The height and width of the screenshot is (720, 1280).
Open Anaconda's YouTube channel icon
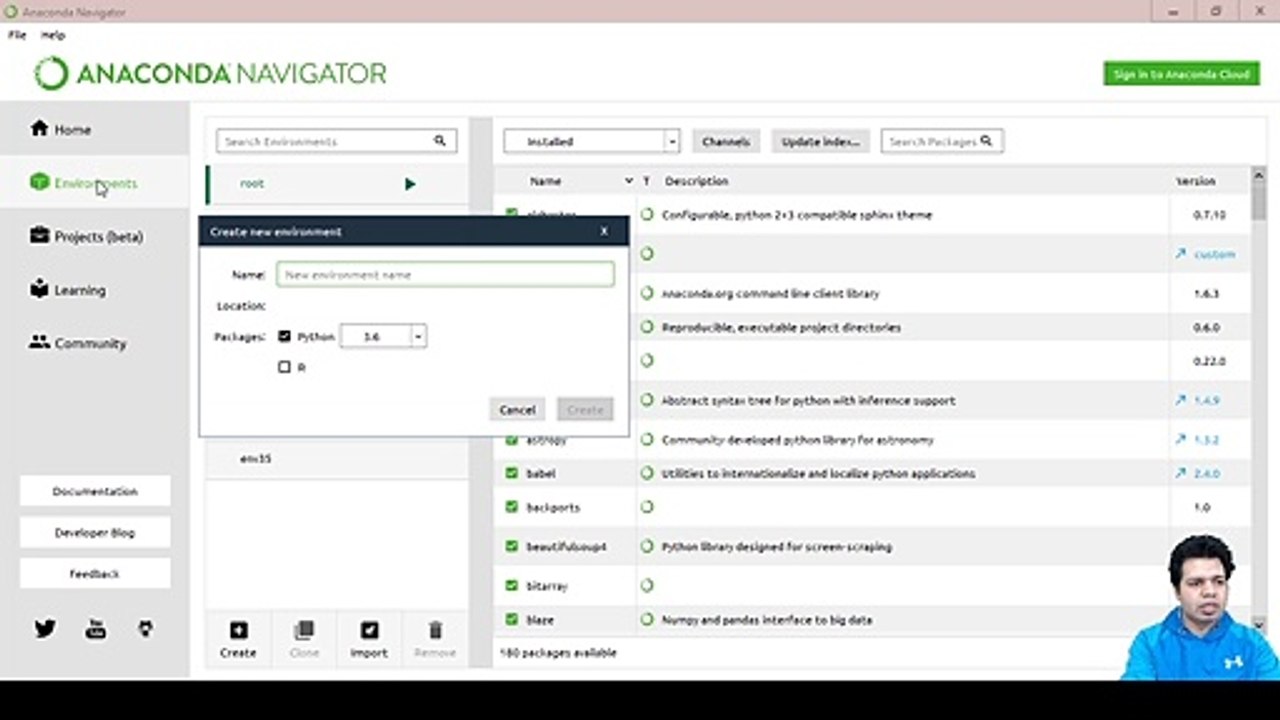pyautogui.click(x=95, y=629)
